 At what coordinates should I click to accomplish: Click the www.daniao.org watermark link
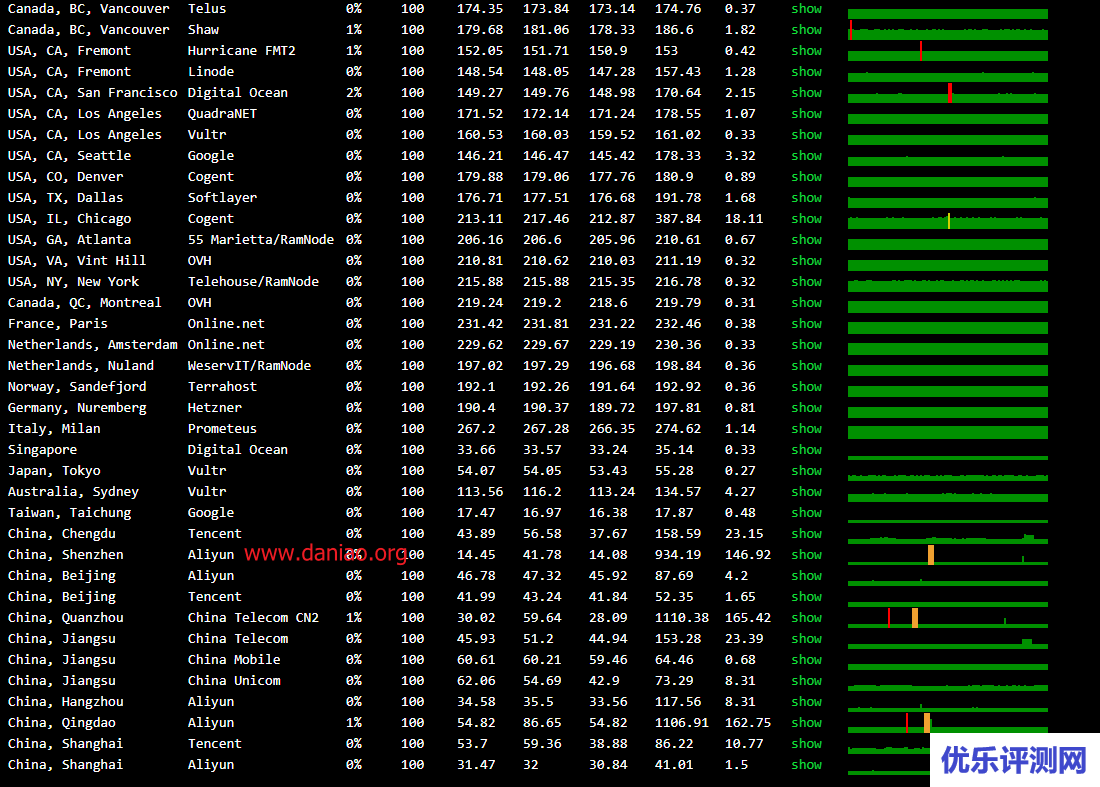(326, 554)
